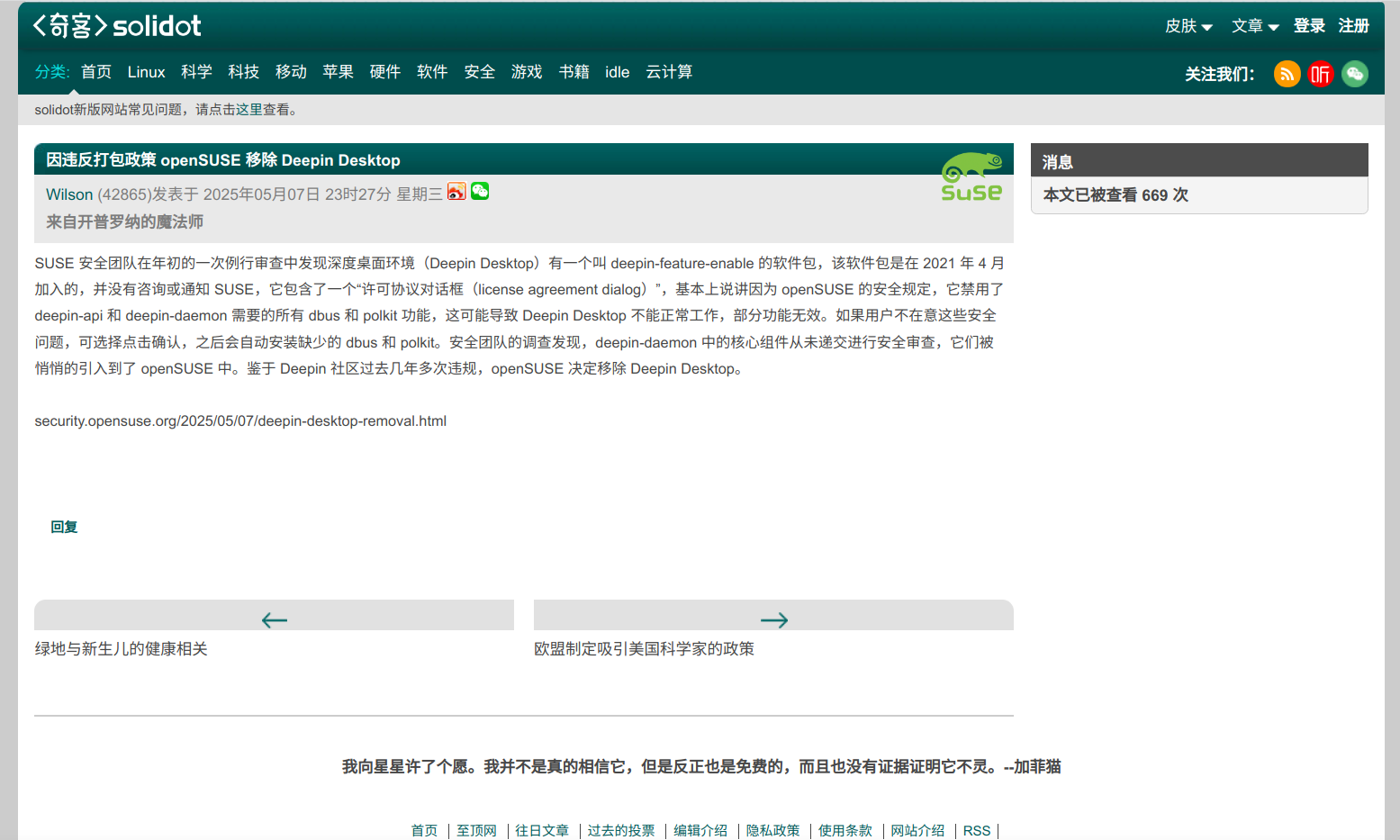
Task: Select the 安全 category
Action: pos(480,72)
